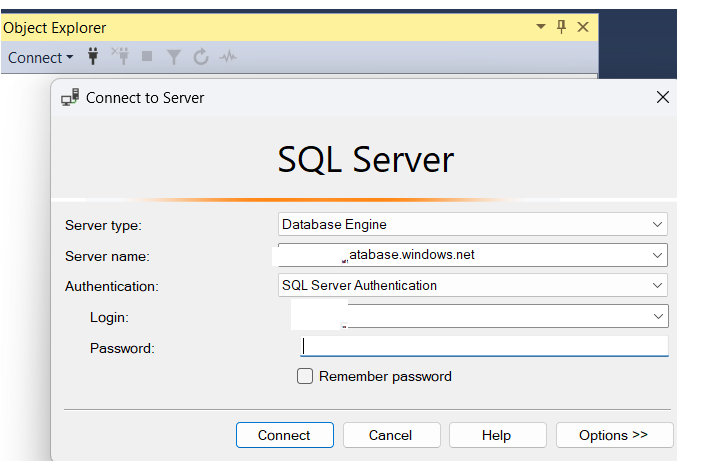
Task: Toggle the Object Explorer auto-hide pin
Action: 561,27
